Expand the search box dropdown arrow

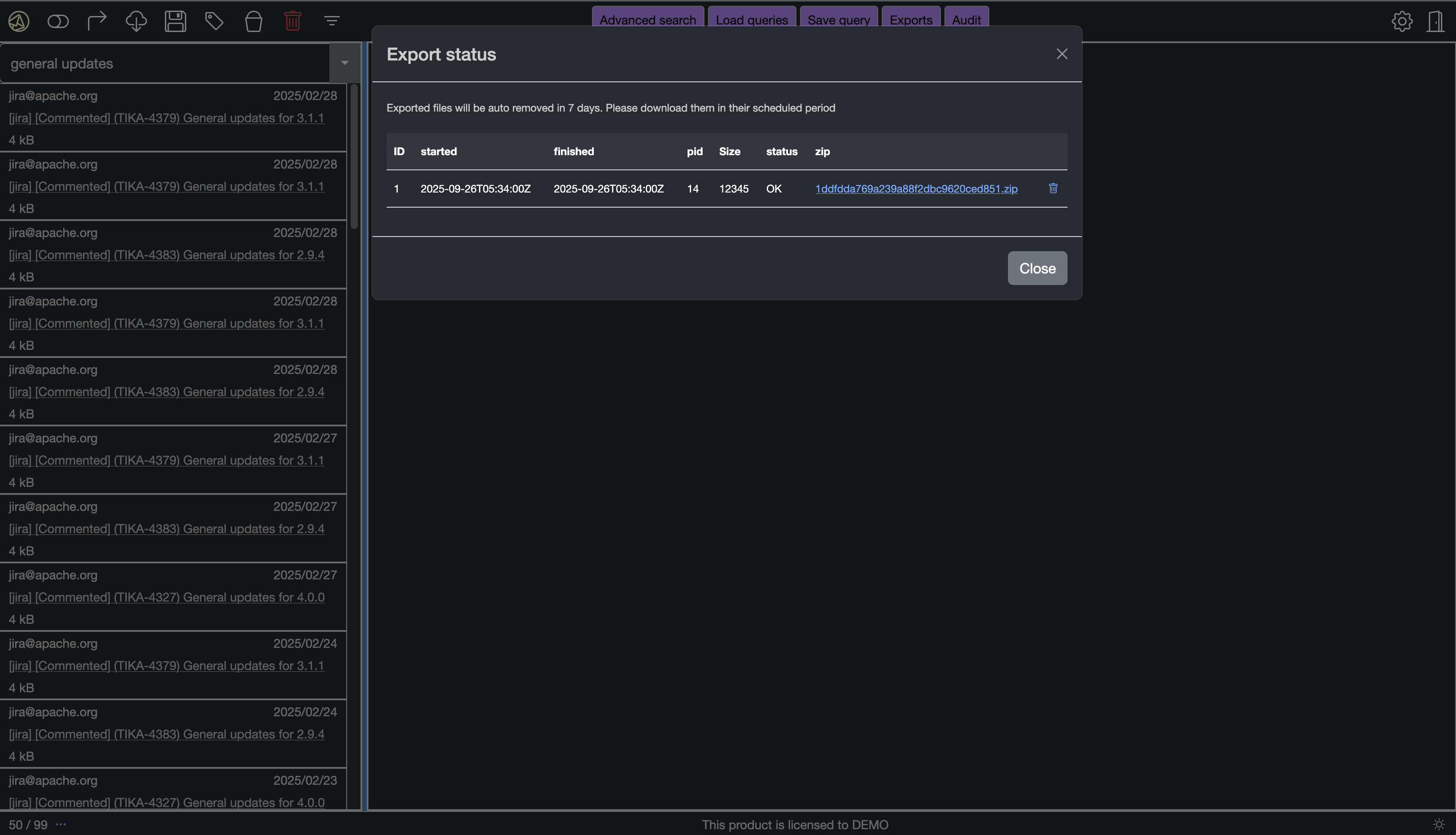pos(344,63)
